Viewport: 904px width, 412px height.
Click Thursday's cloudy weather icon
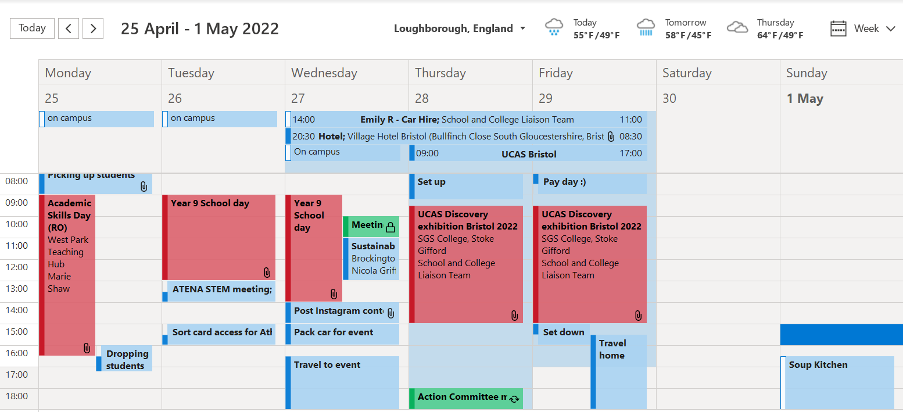(x=737, y=27)
